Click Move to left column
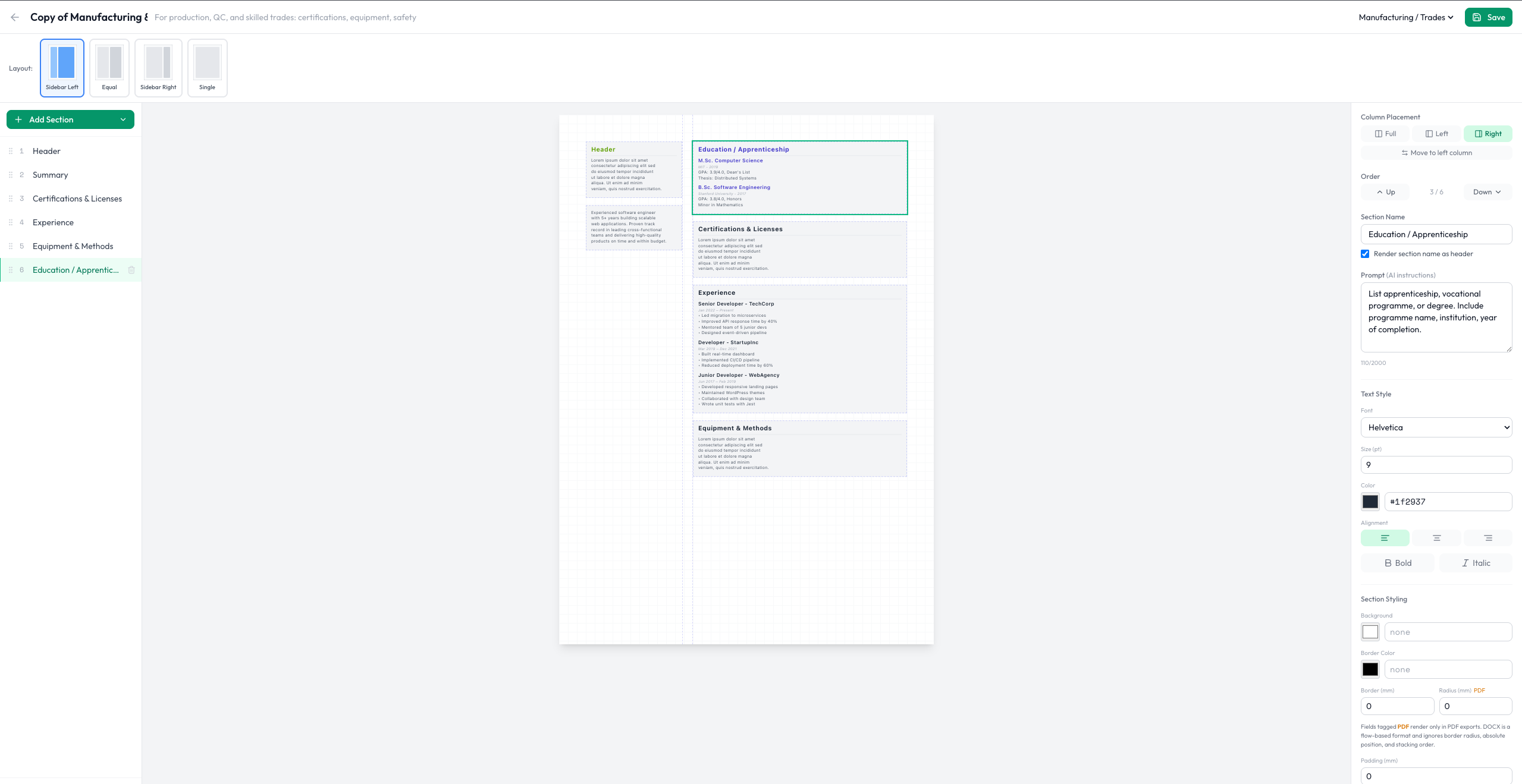 [1436, 153]
